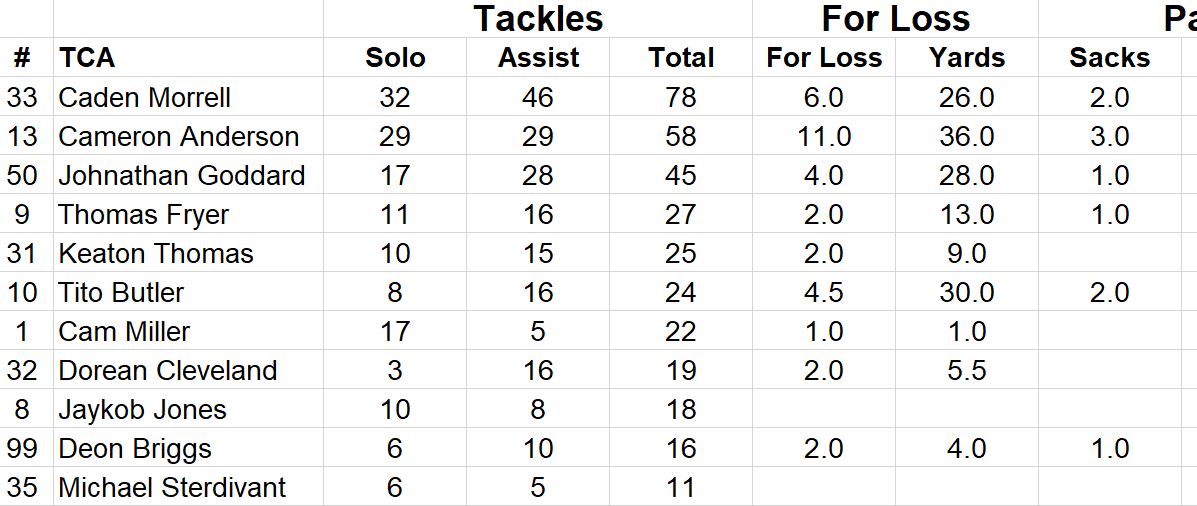This screenshot has width=1197, height=506.
Task: Click the large Tackles group heading
Action: click(x=538, y=18)
